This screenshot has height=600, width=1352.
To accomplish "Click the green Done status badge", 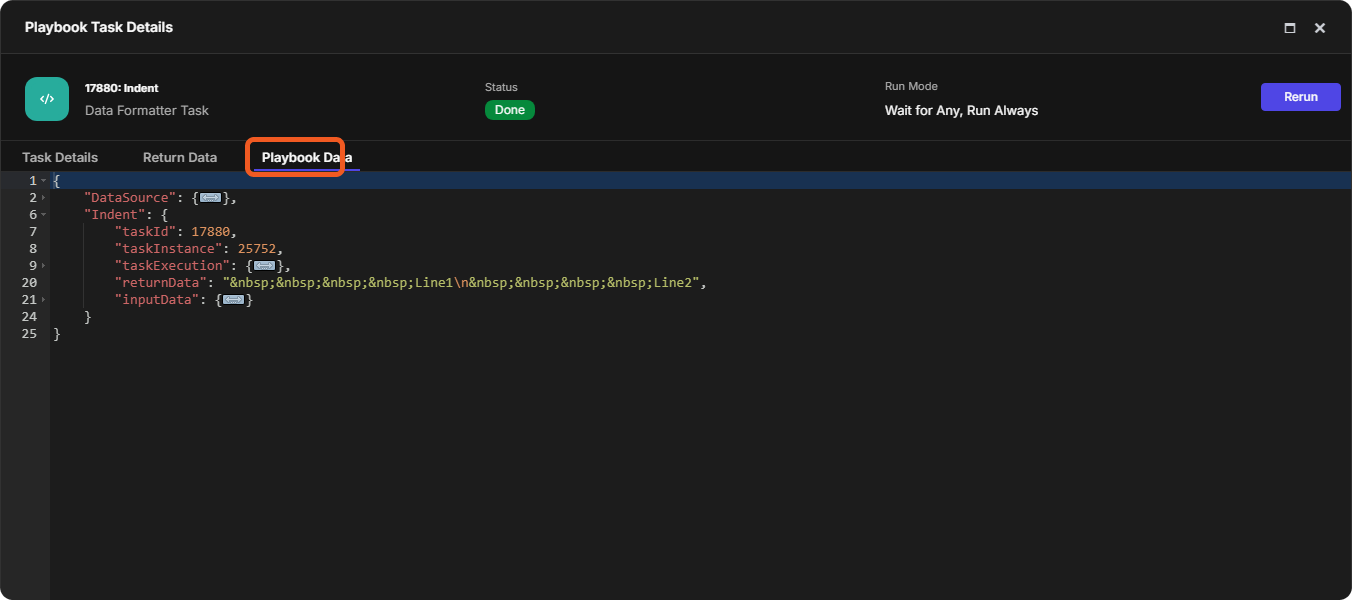I will (510, 110).
